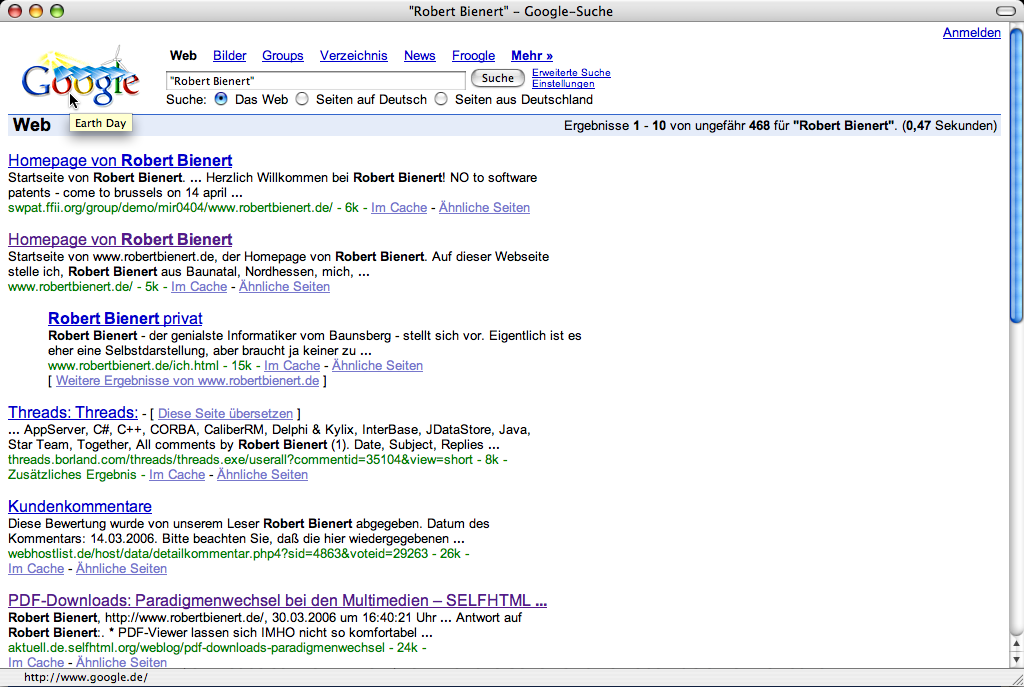
Task: Open Im Cache for www.robertbienert.de/ 5k result
Action: pyautogui.click(x=199, y=287)
